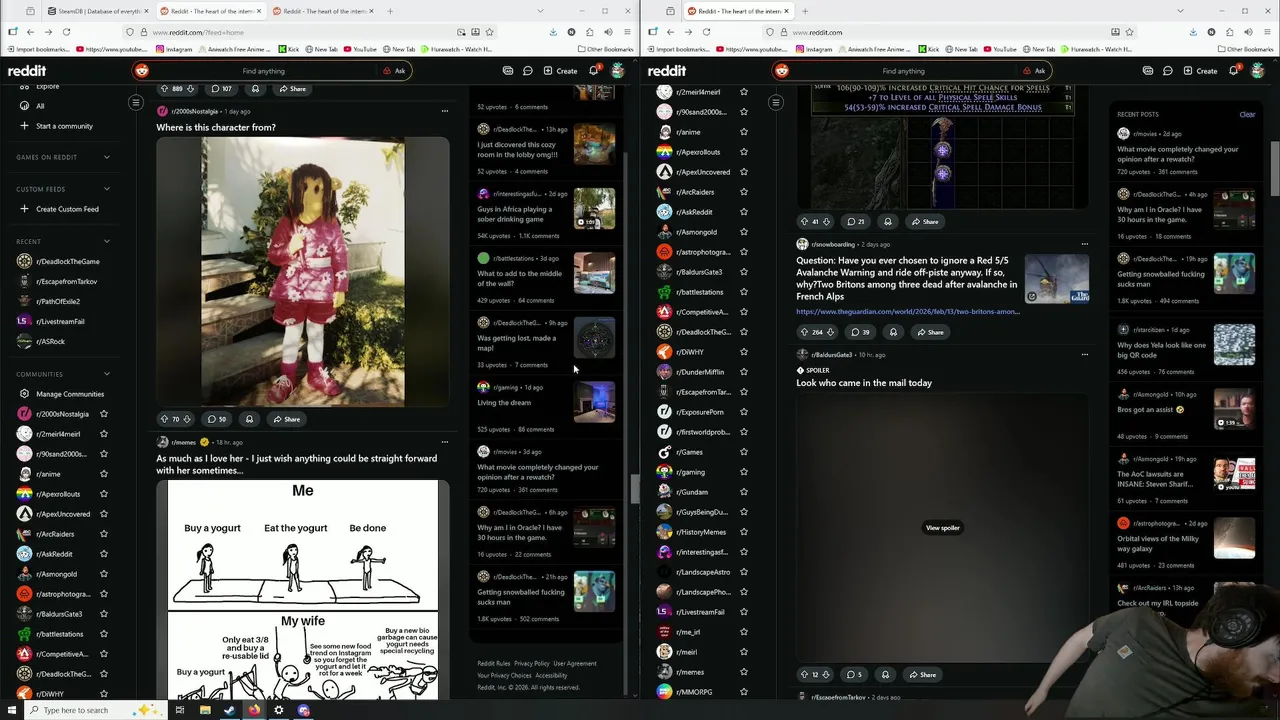Screen dimensions: 1280x720
Task: Clear the Recent Posts list
Action: 1247,115
